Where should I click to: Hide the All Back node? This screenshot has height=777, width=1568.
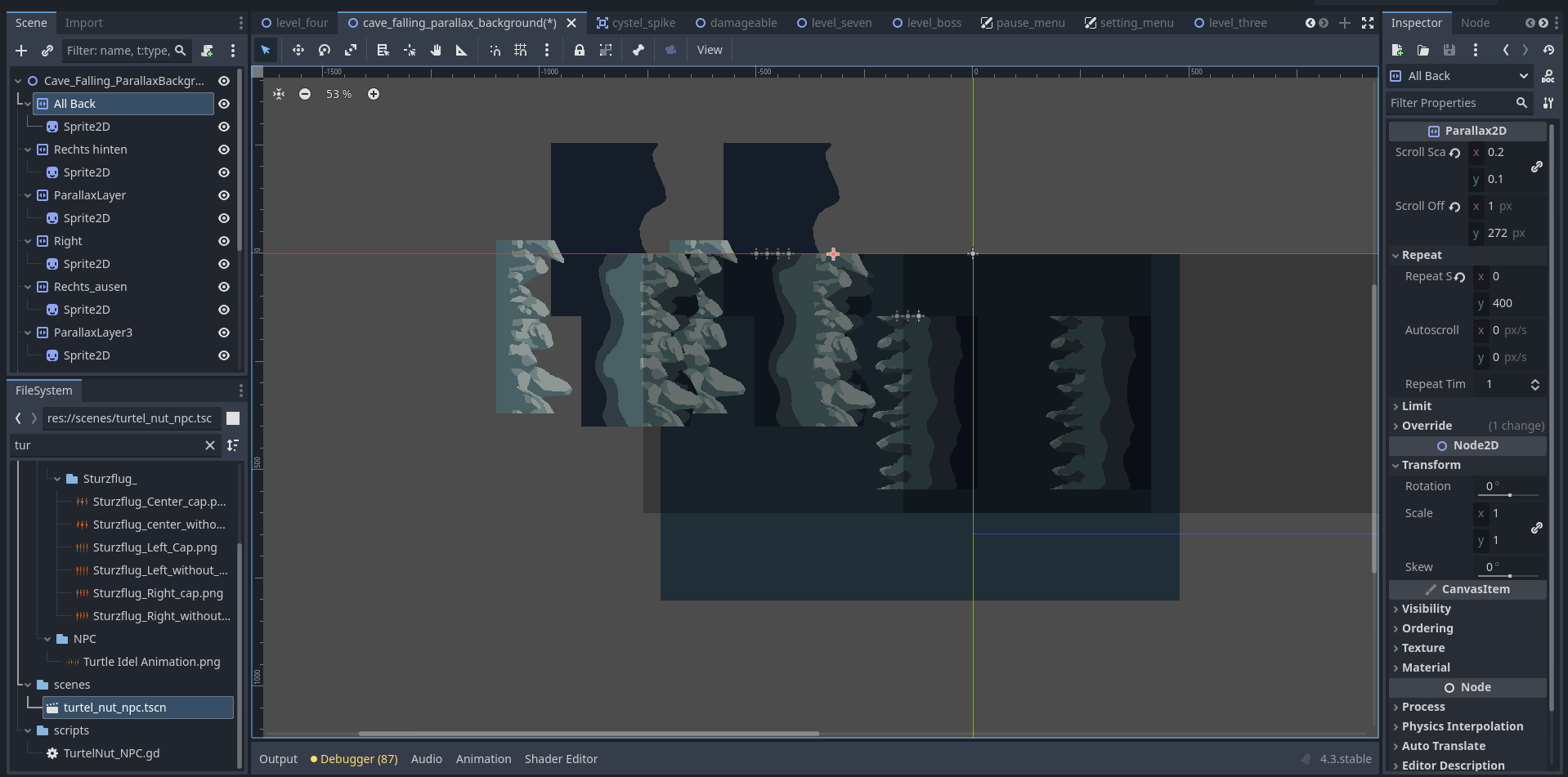point(224,104)
